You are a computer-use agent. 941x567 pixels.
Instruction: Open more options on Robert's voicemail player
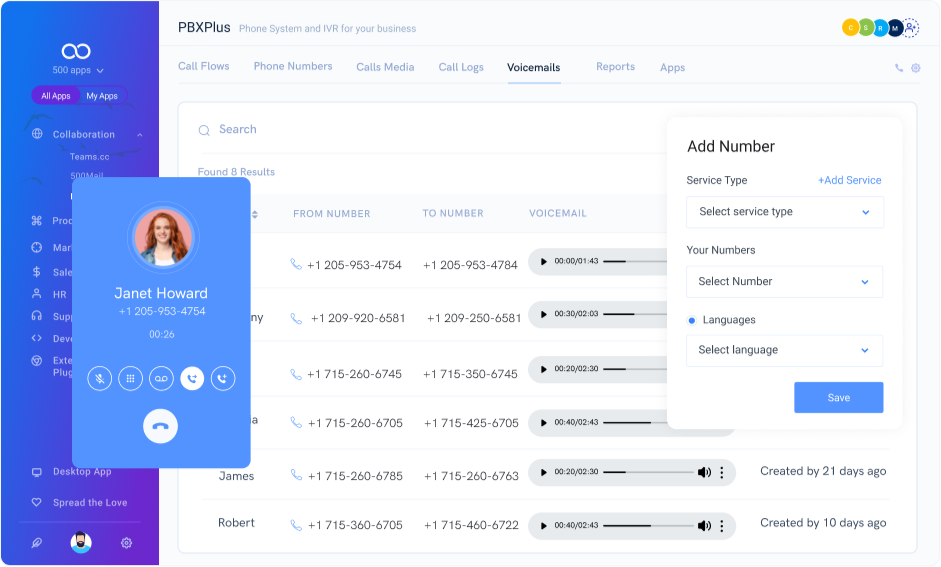pos(722,525)
